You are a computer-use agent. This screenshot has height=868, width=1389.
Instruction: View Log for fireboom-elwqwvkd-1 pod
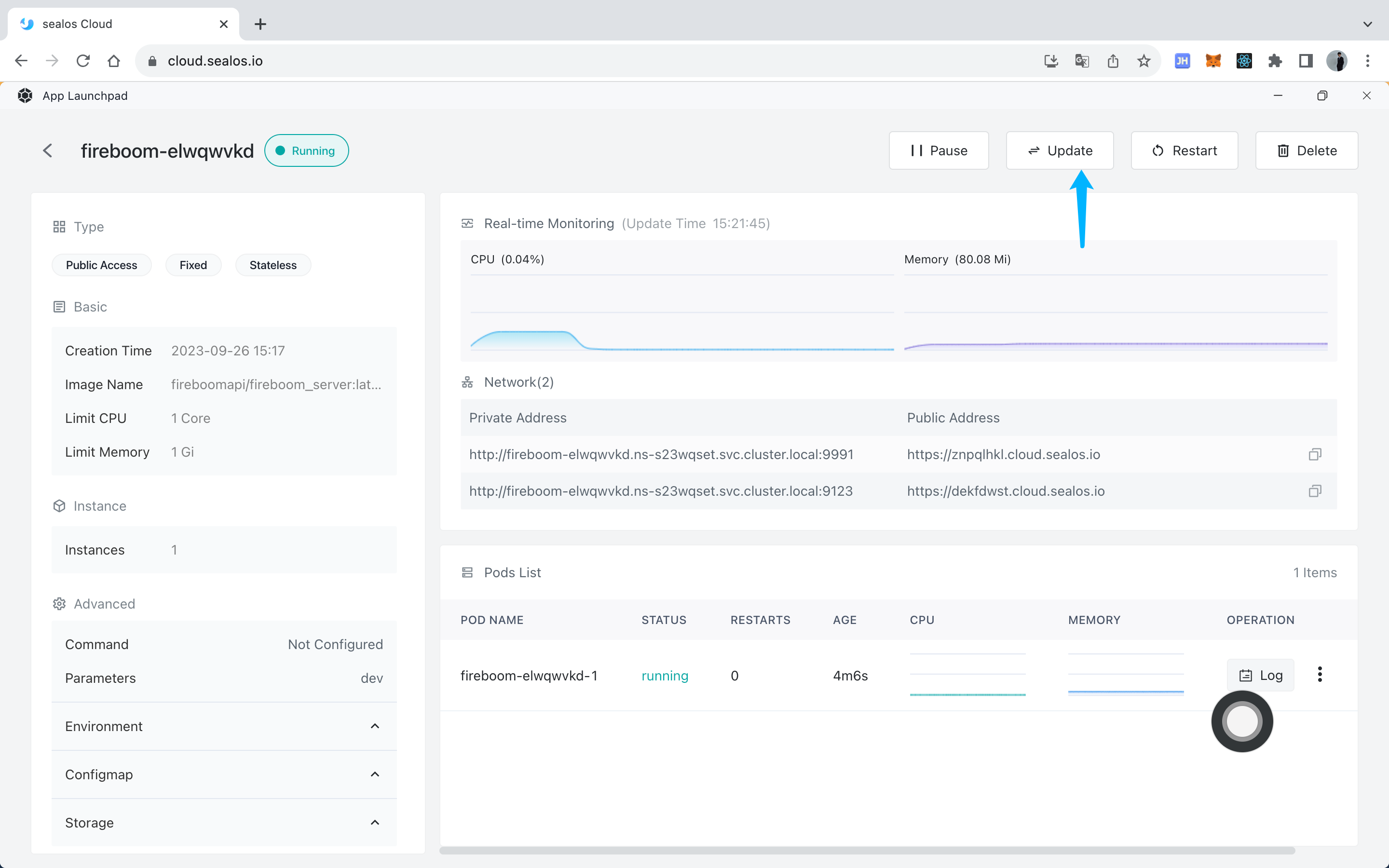pyautogui.click(x=1260, y=675)
